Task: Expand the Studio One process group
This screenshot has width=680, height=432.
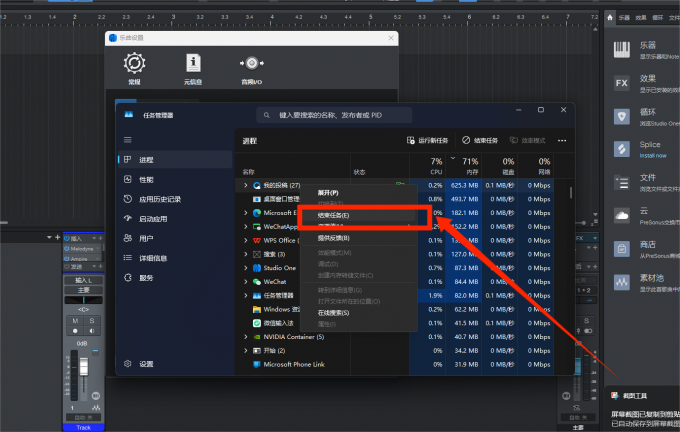Action: coord(246,268)
